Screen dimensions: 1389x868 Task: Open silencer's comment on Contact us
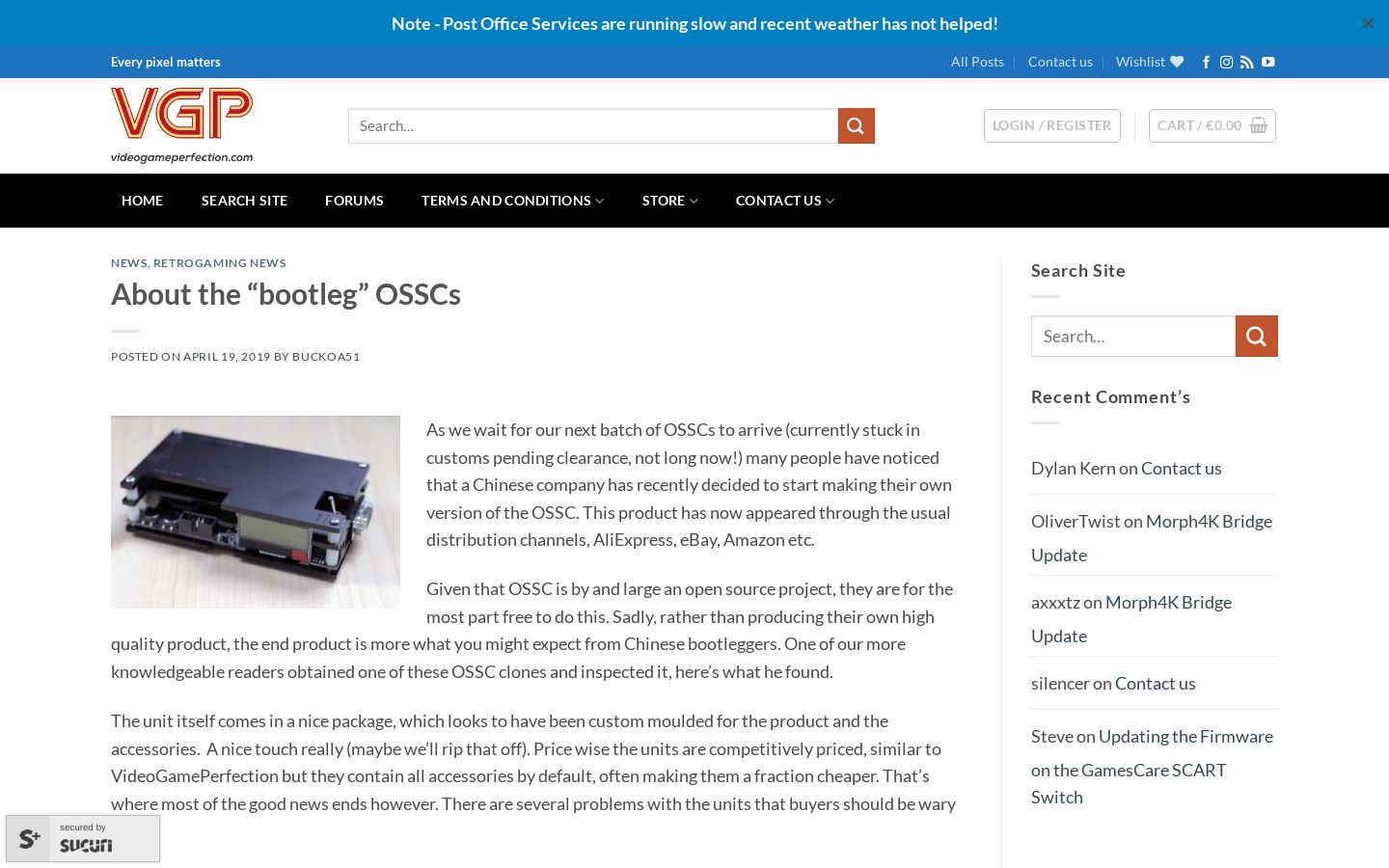tap(1155, 683)
